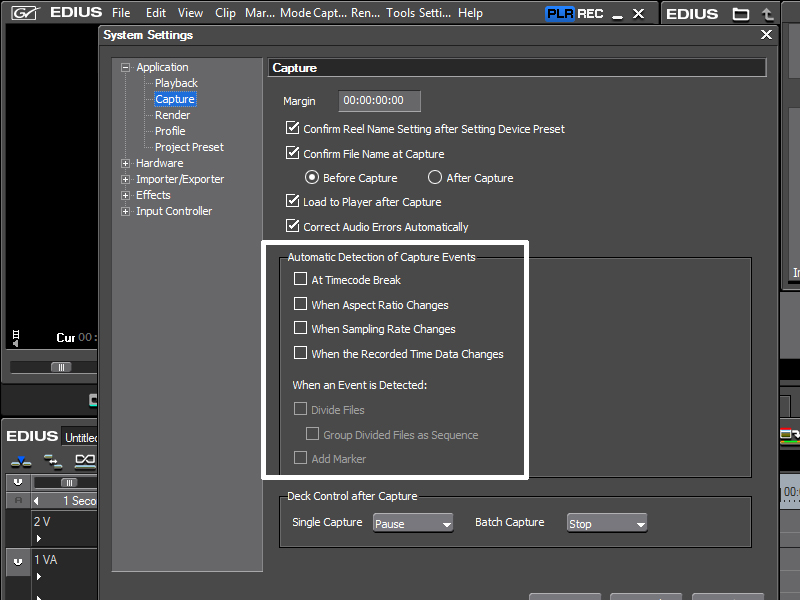Switch to REC recorder mode
This screenshot has width=800, height=600.
[590, 14]
